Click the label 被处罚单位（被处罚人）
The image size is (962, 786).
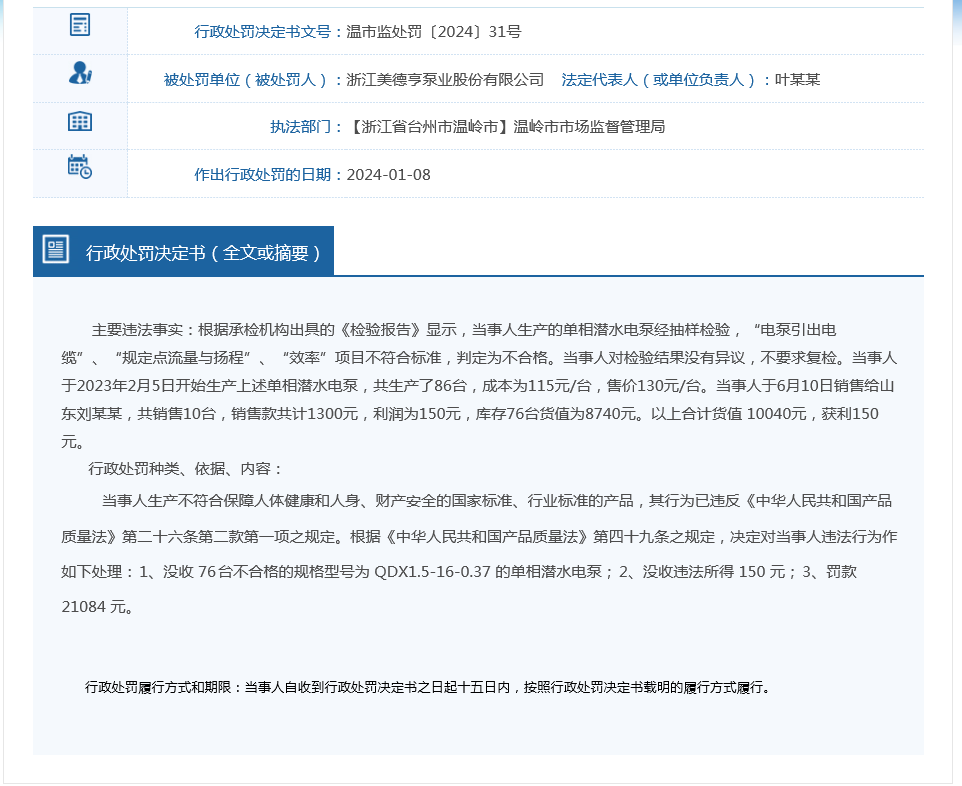click(245, 80)
